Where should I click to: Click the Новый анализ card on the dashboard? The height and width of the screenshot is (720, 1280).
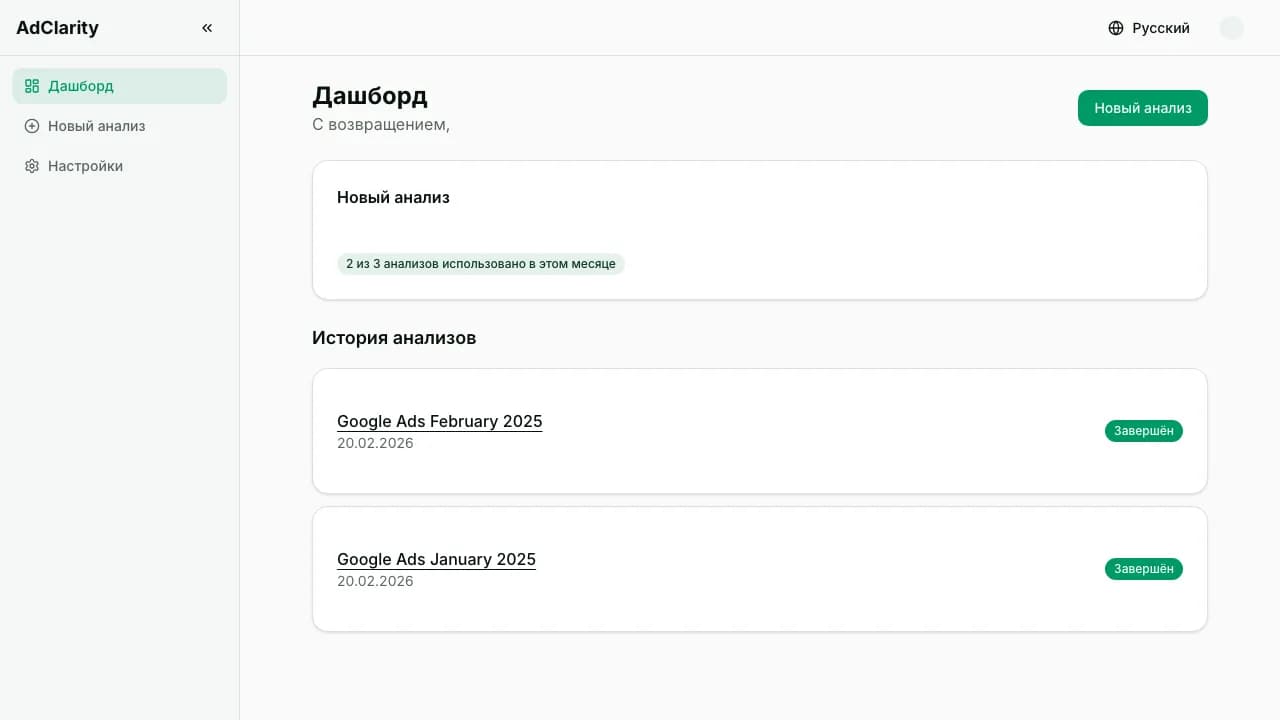(x=760, y=229)
